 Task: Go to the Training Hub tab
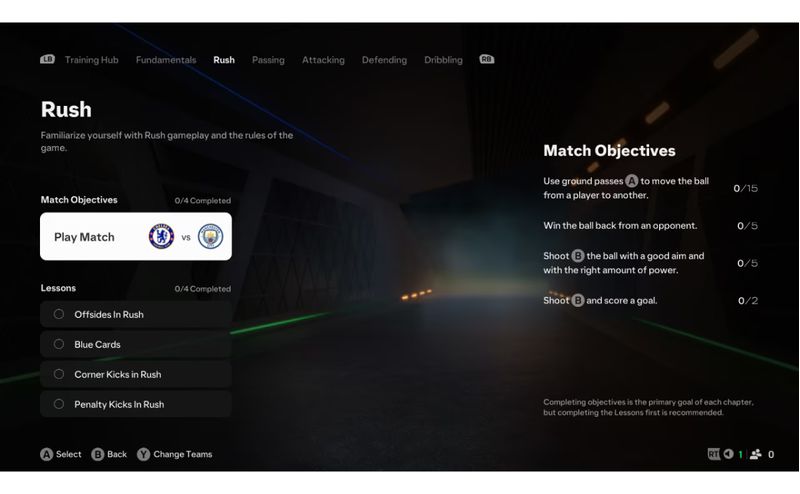tap(91, 60)
